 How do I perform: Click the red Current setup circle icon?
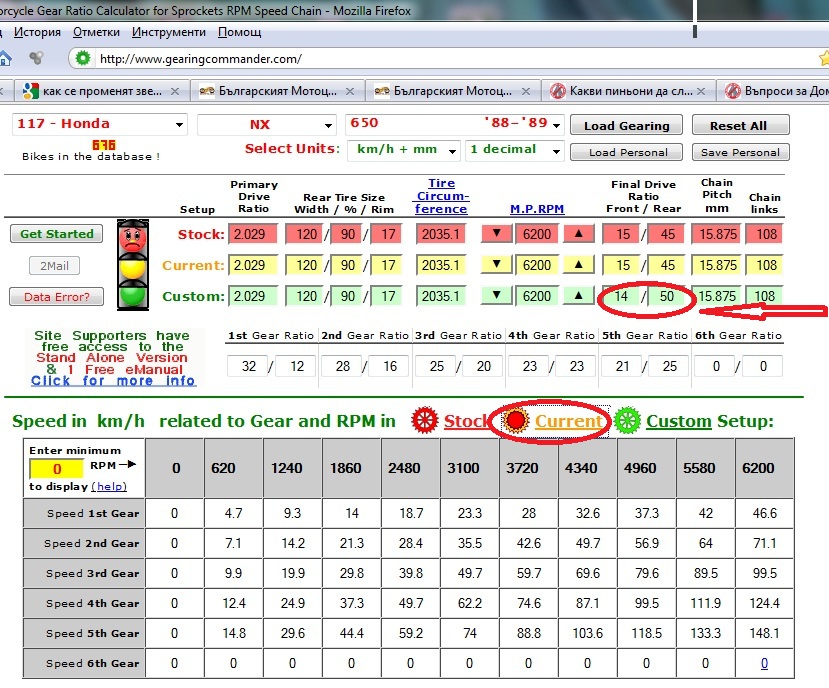point(517,421)
